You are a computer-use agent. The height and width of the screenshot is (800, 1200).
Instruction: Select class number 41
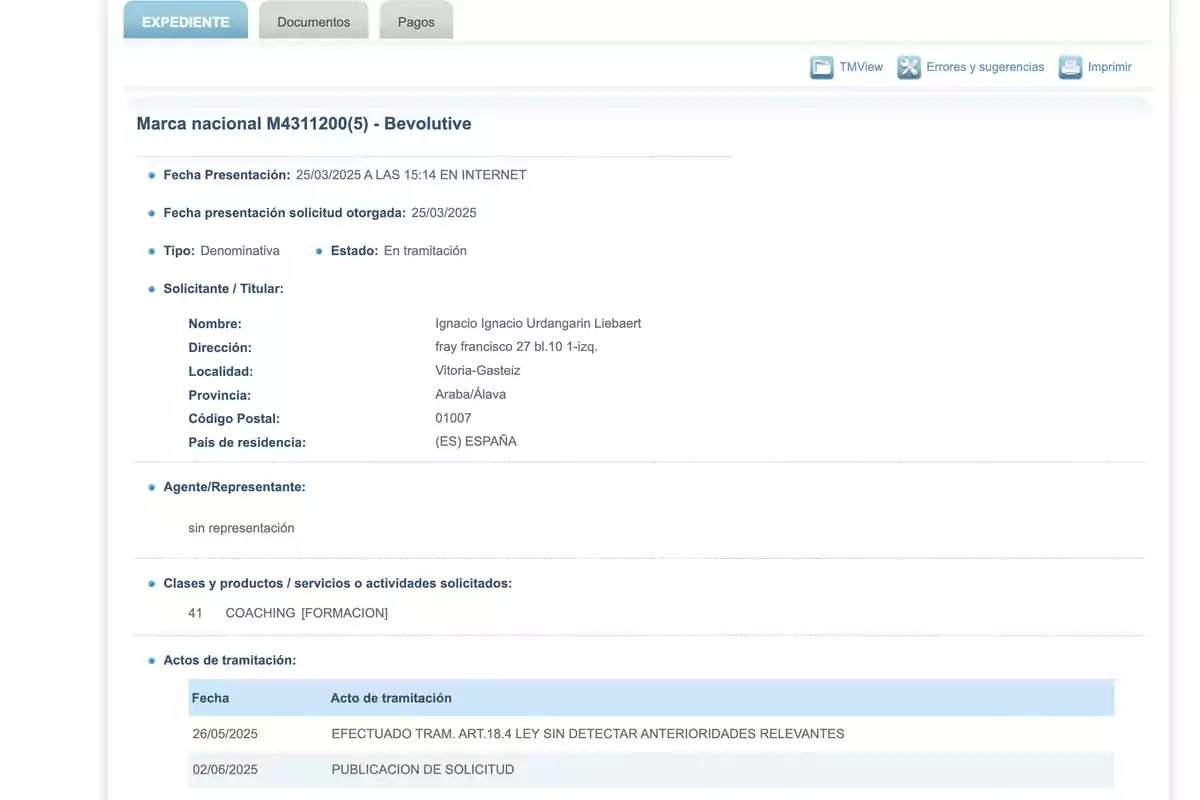pos(195,613)
